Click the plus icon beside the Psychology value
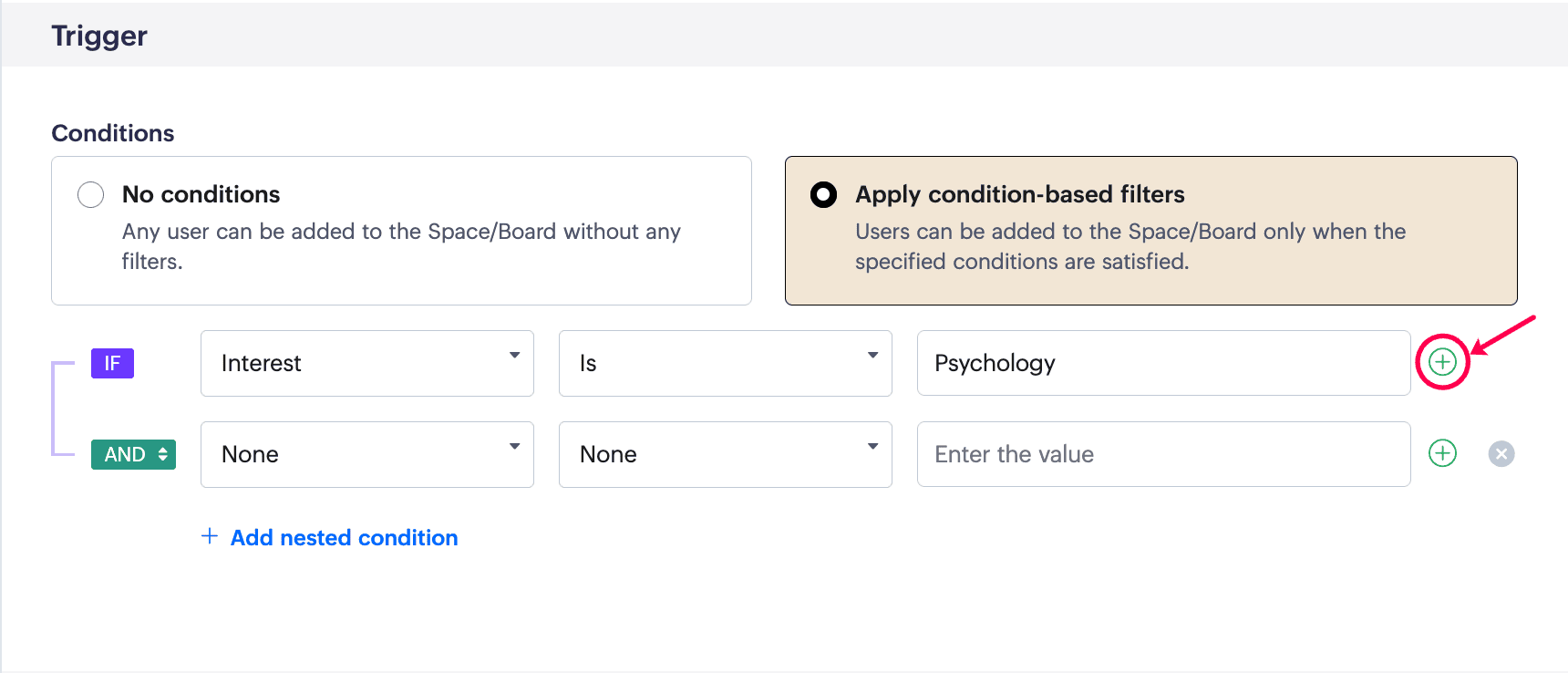1568x673 pixels. click(1442, 362)
